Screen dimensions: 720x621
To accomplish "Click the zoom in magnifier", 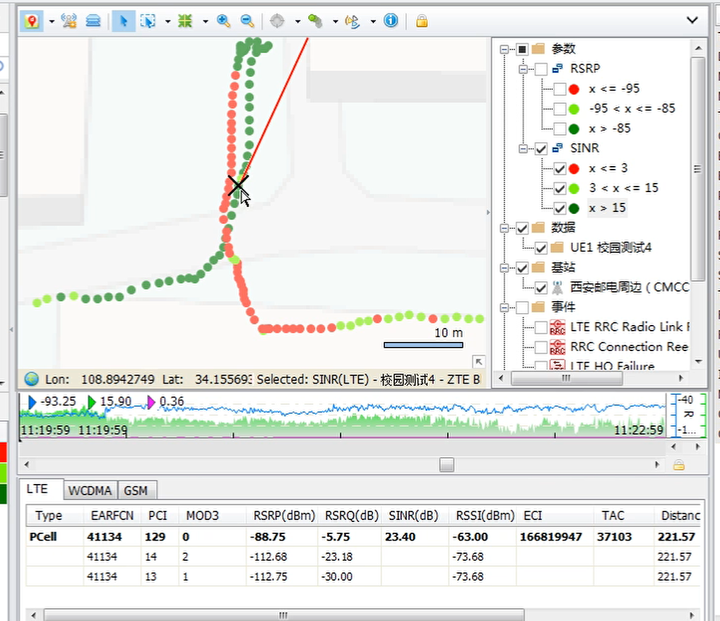I will tap(223, 20).
